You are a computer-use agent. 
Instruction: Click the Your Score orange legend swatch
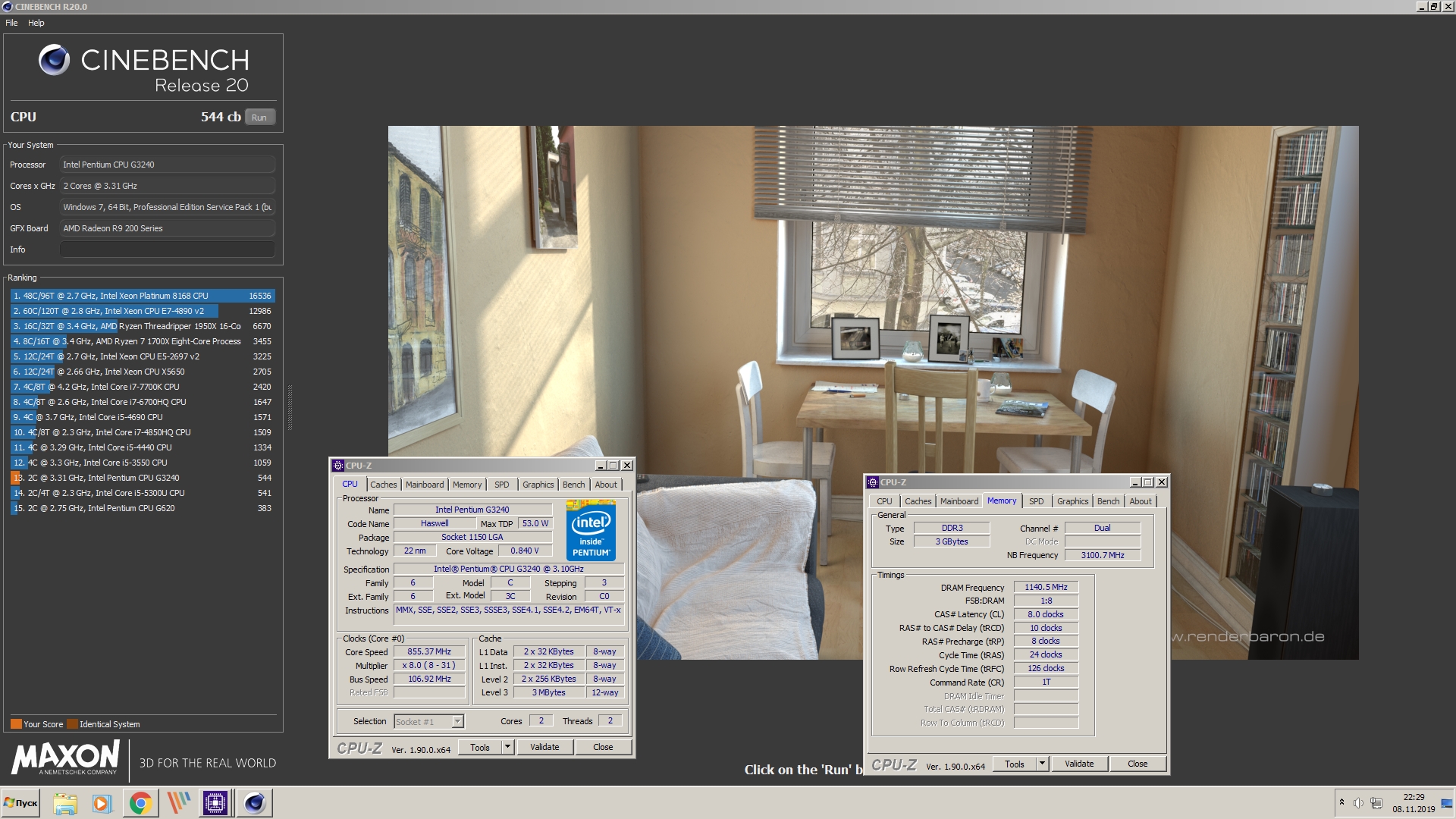(x=16, y=723)
